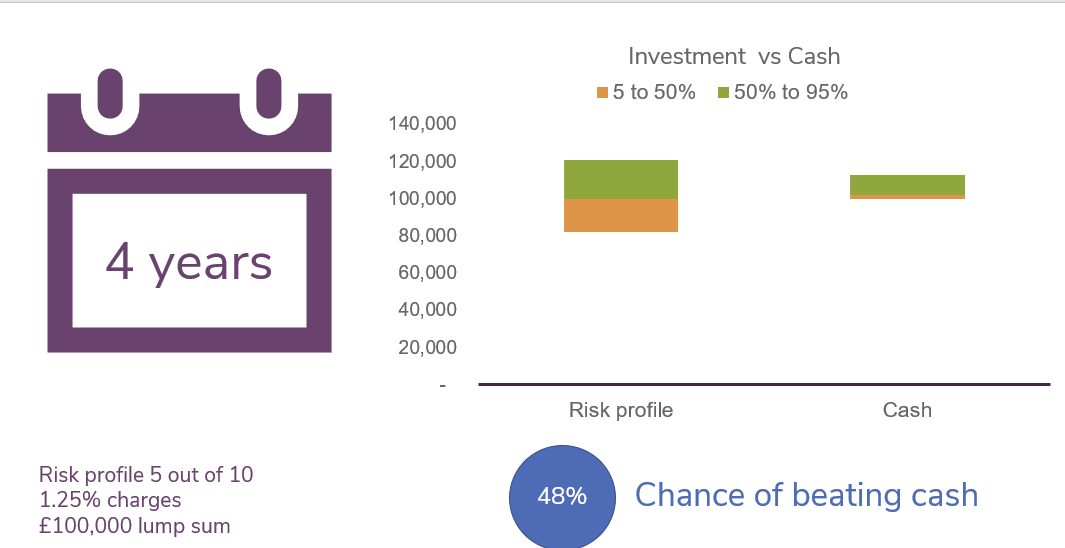Click the "£100,000 lump sum" text
Viewport: 1065px width, 548px height.
pos(134,526)
